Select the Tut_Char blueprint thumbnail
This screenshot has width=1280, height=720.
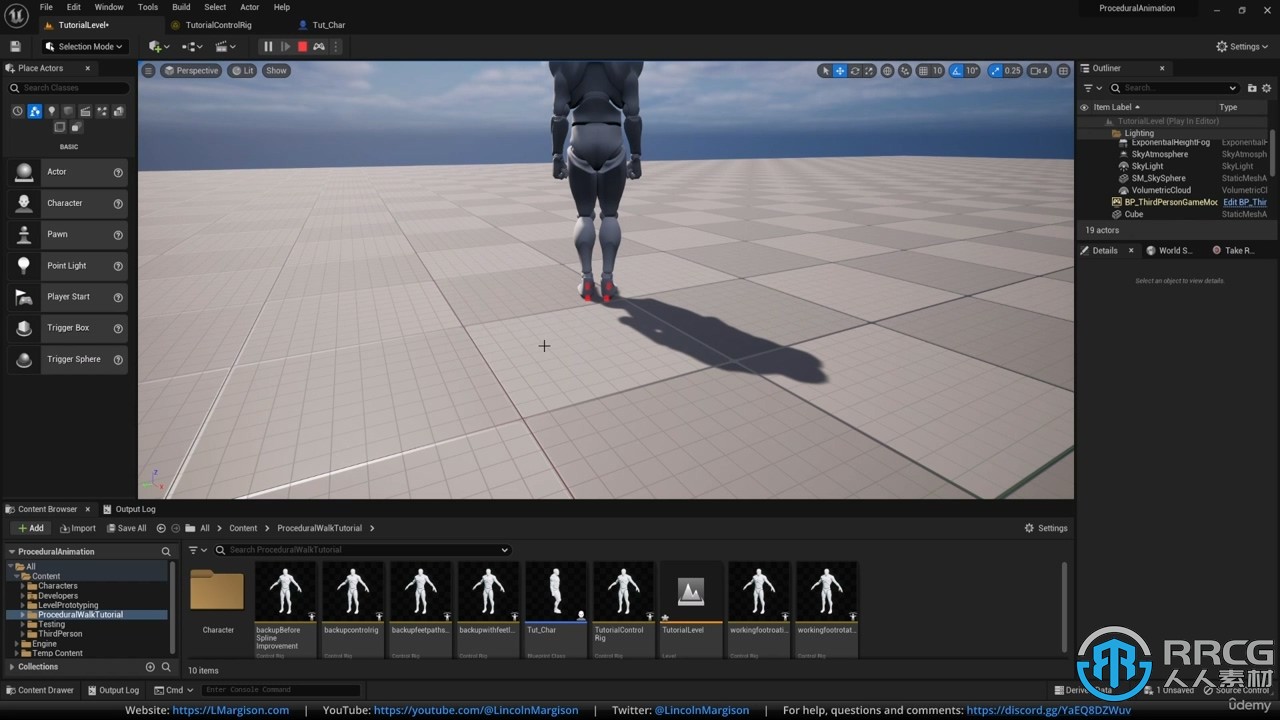(x=556, y=592)
